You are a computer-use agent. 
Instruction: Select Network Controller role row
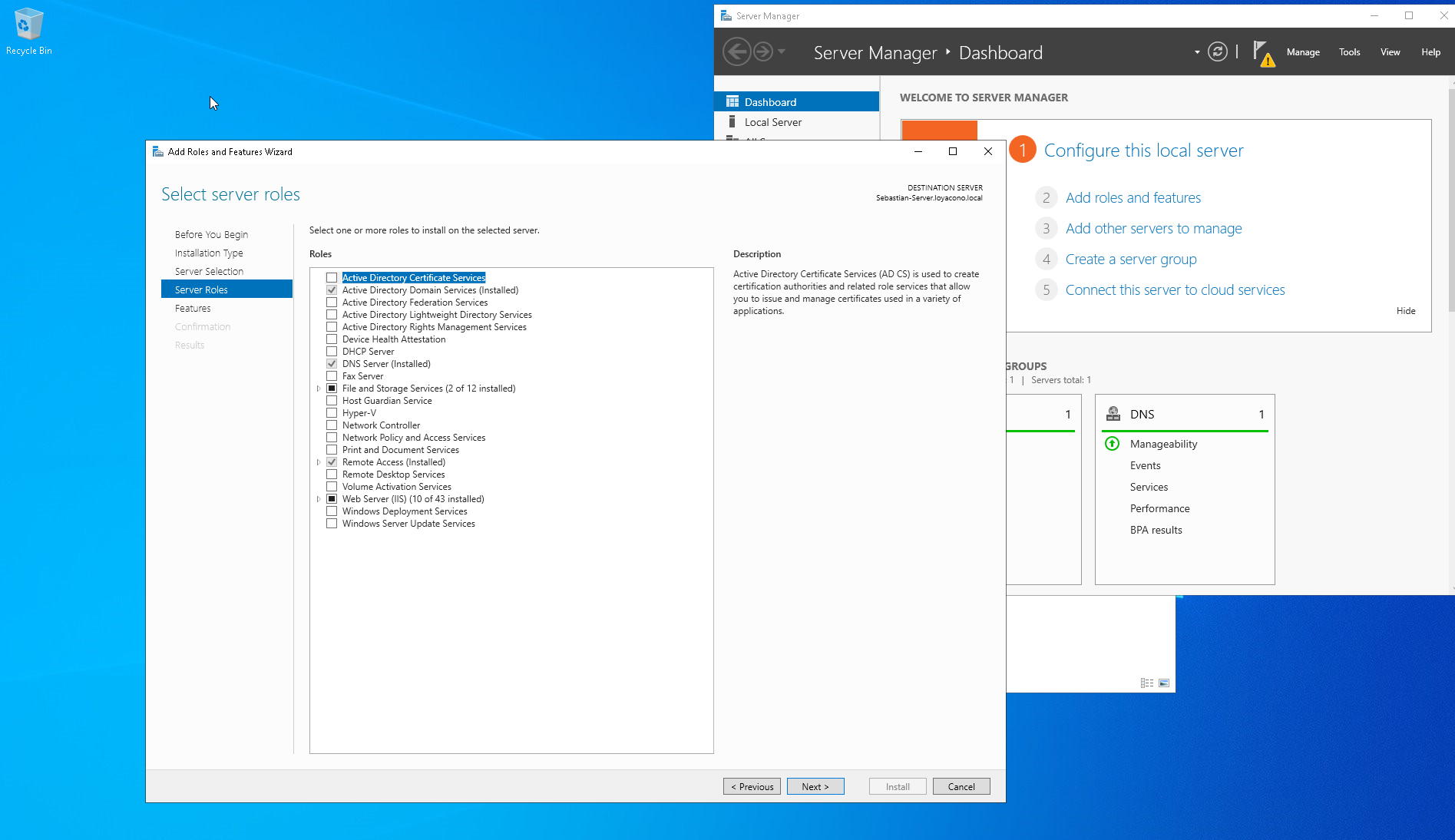[381, 425]
